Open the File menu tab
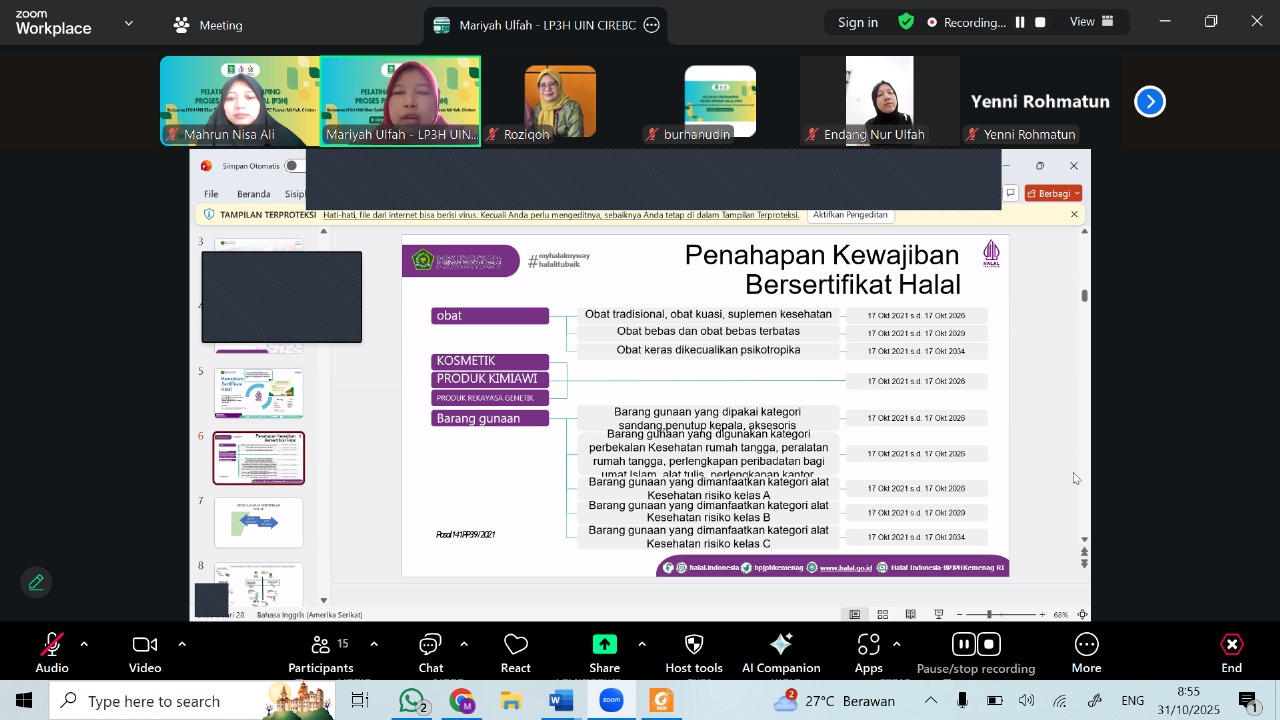 (x=211, y=194)
